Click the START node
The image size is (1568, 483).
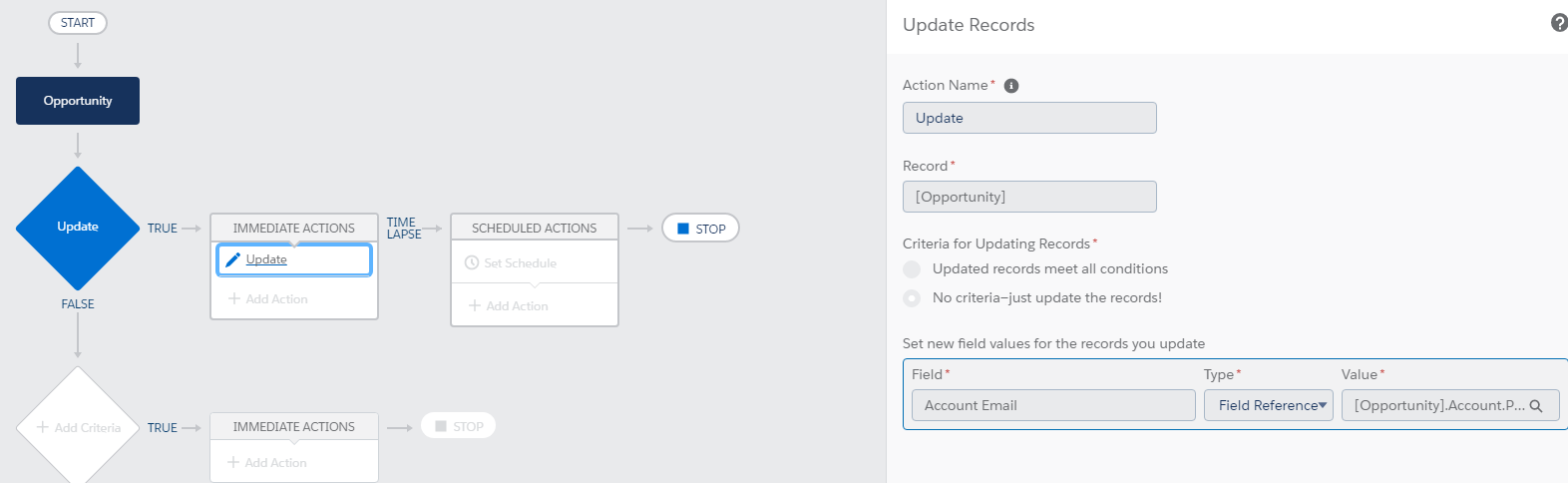(x=78, y=23)
